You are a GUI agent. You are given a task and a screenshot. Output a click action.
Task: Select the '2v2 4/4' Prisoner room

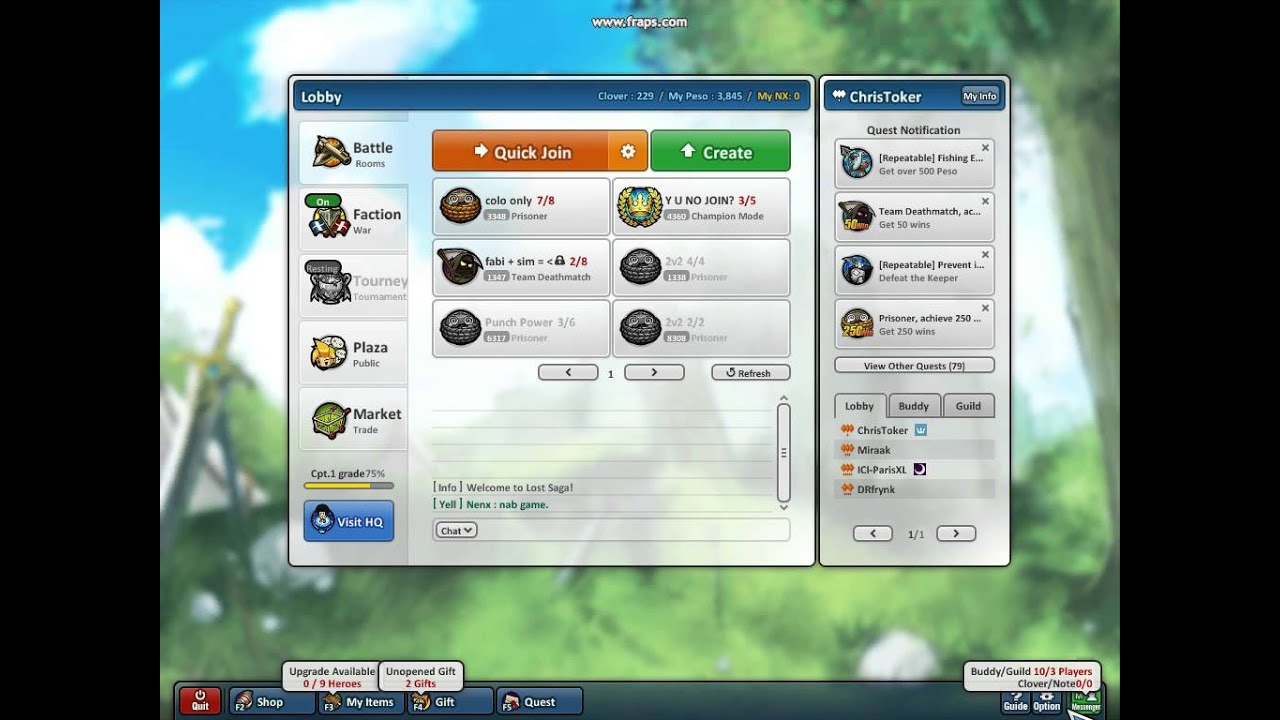tap(701, 268)
